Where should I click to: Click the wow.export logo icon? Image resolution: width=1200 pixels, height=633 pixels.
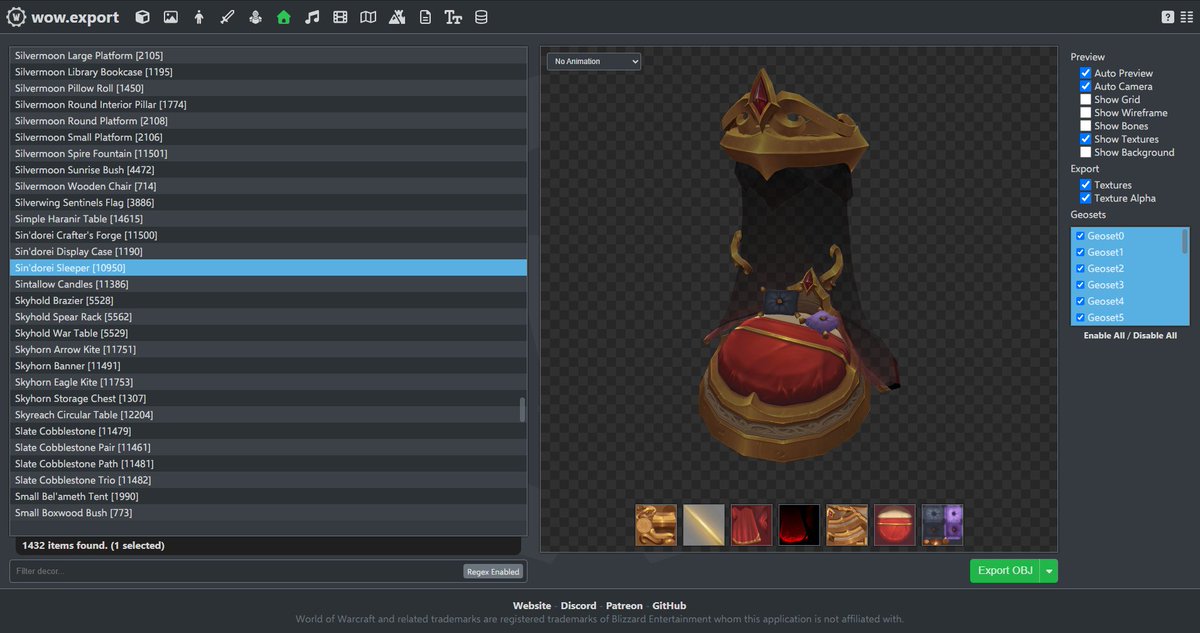tap(16, 17)
